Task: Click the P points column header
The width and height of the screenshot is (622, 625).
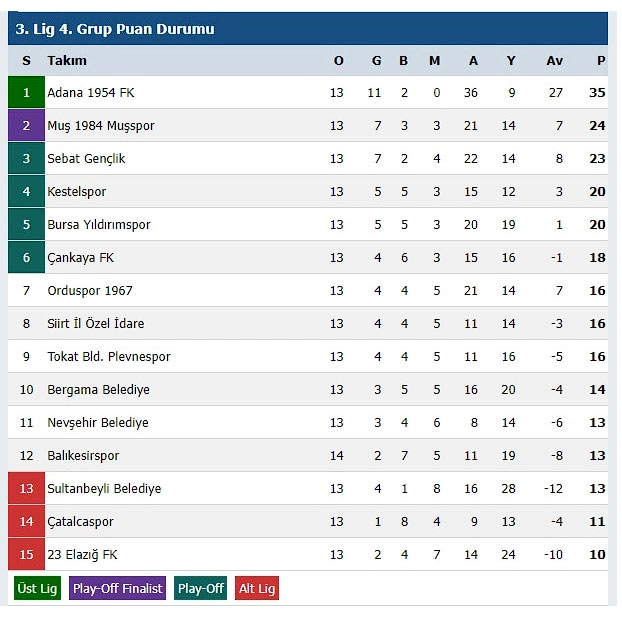Action: [601, 60]
